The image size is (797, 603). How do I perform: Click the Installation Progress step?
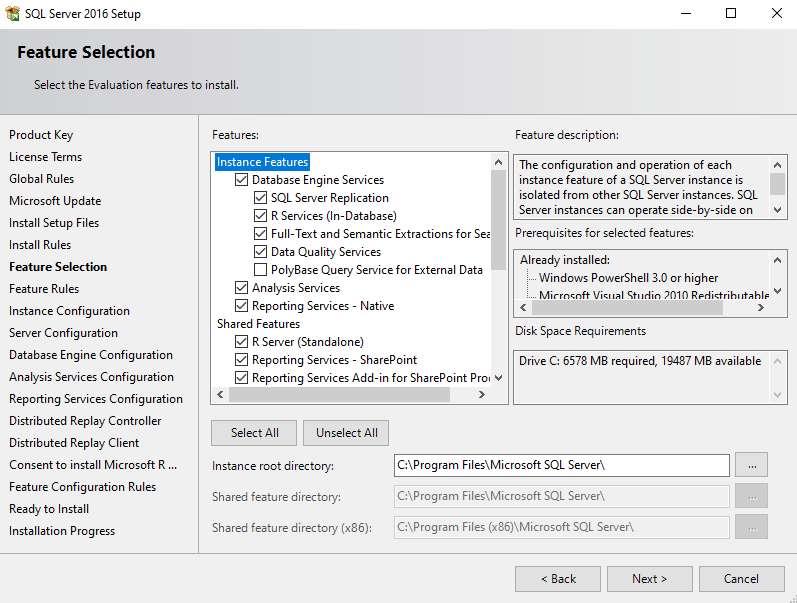pyautogui.click(x=62, y=531)
